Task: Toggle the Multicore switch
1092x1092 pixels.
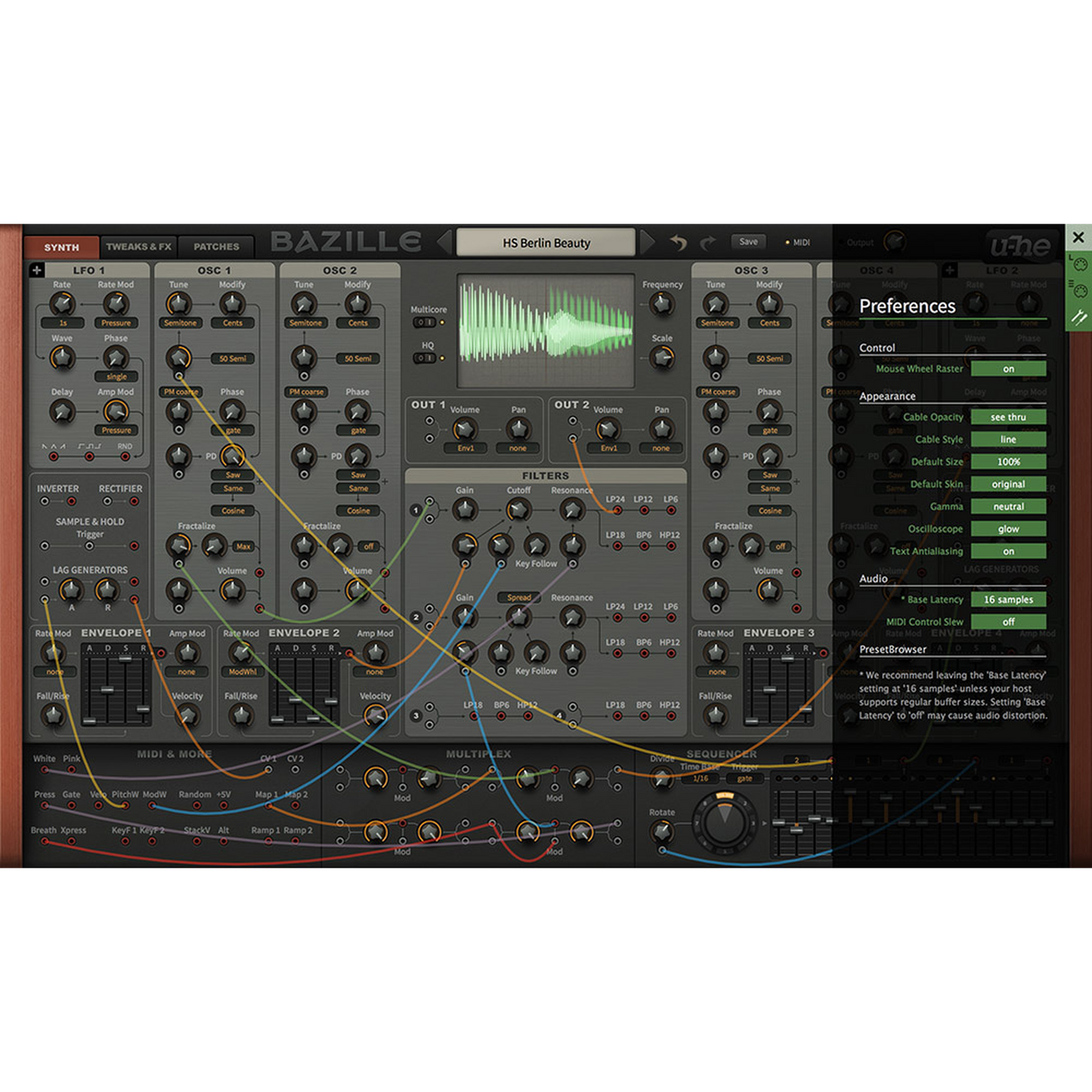Action: pos(425,323)
